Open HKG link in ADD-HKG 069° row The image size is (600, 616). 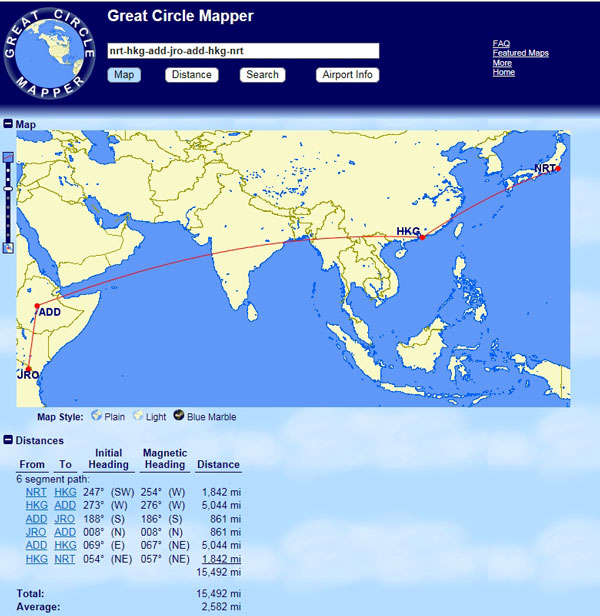[x=65, y=545]
